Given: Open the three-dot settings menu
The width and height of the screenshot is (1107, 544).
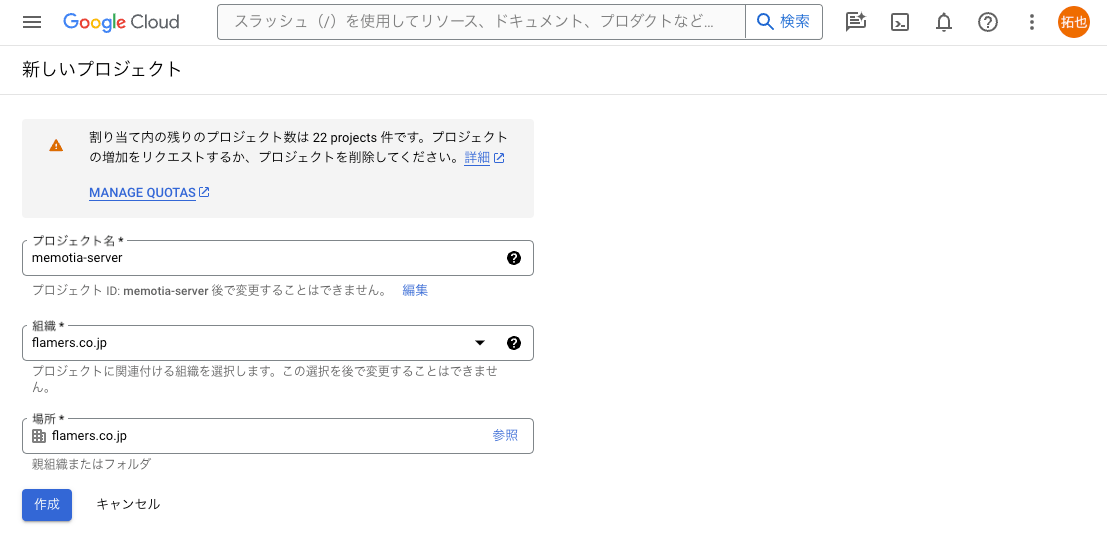Looking at the screenshot, I should [x=1031, y=22].
